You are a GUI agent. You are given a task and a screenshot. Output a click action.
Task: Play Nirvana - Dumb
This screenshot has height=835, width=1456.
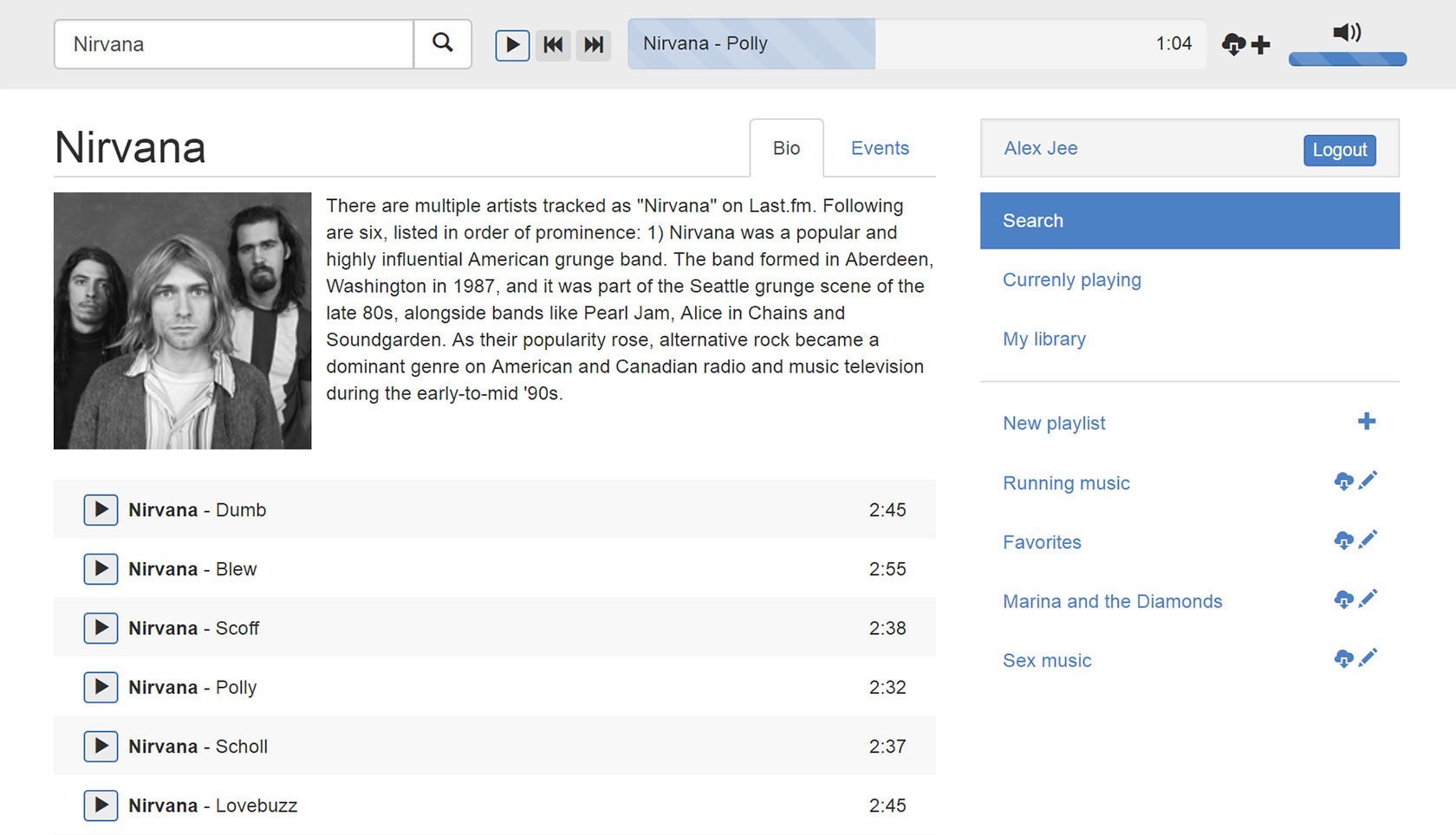point(101,509)
